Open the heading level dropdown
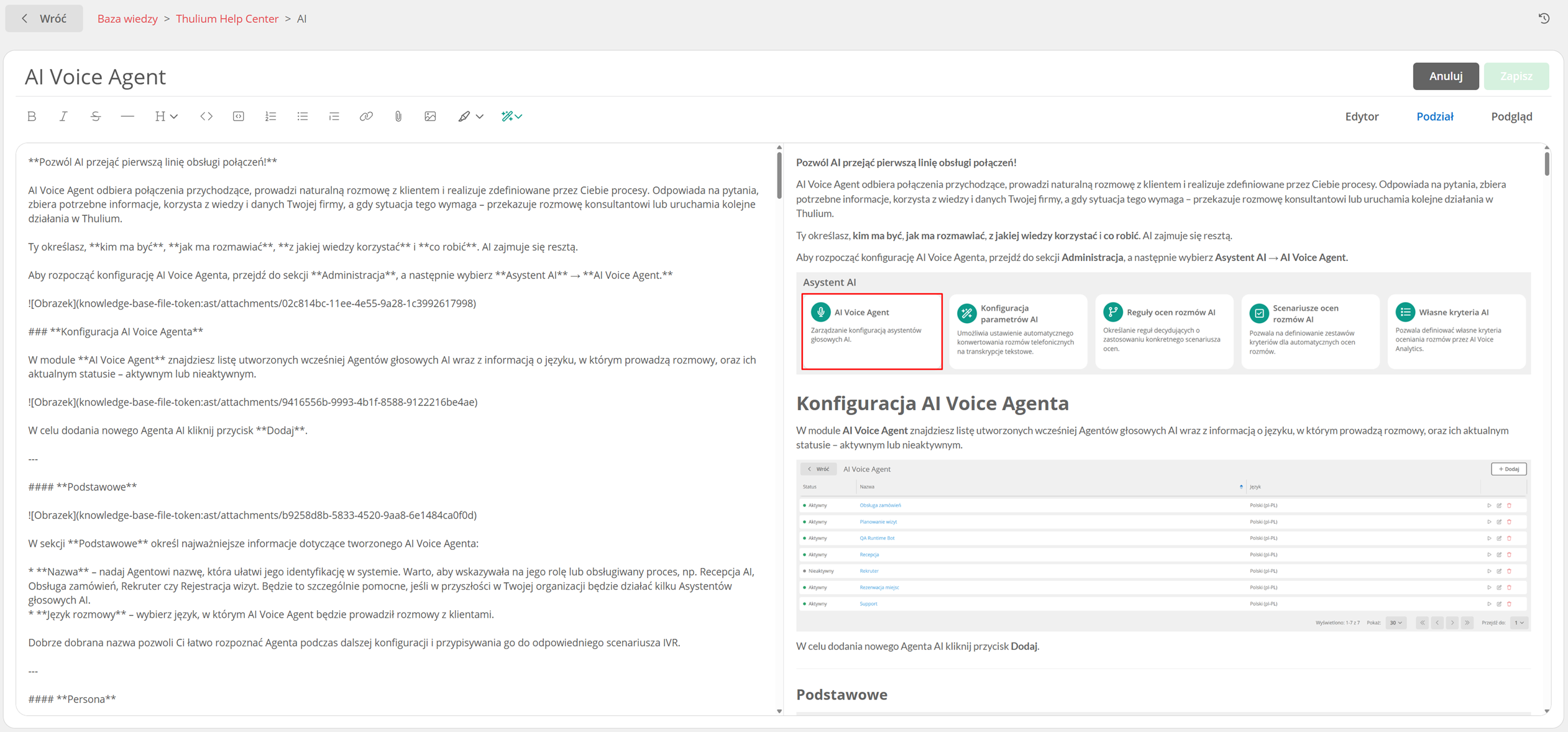 click(x=166, y=116)
